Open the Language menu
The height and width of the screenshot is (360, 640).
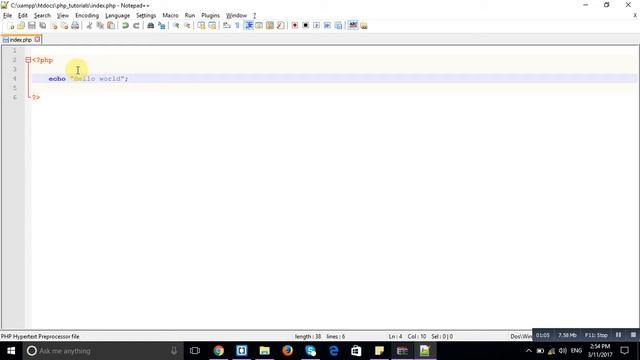(x=118, y=16)
